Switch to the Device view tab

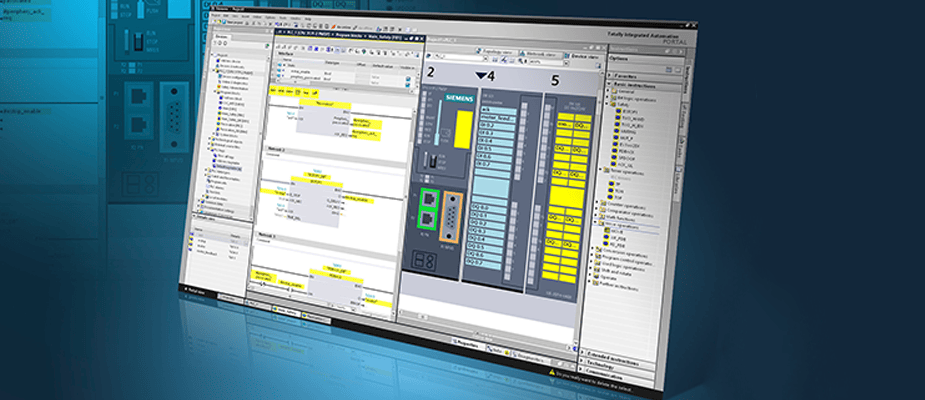tap(582, 57)
